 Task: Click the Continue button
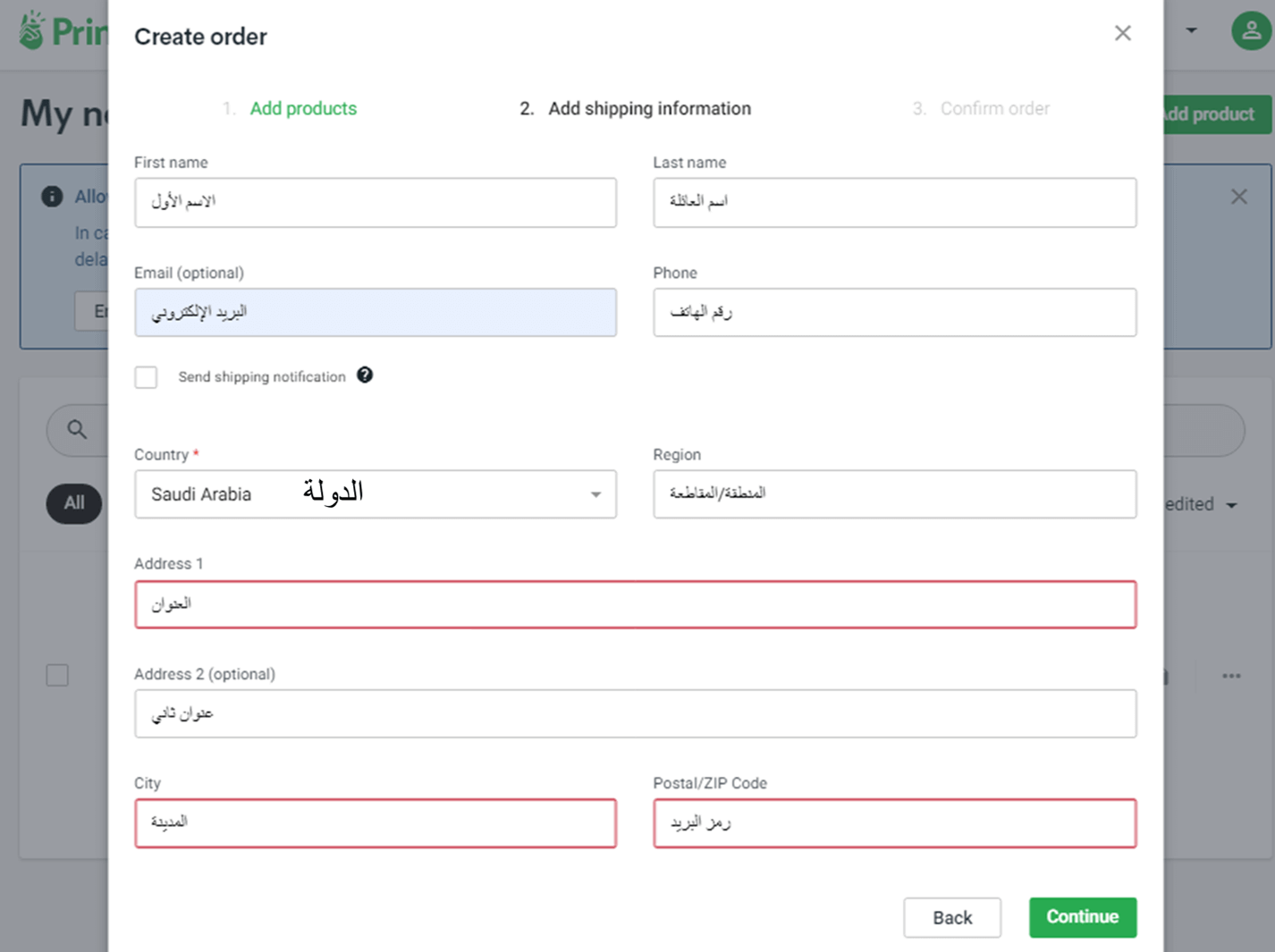point(1083,917)
